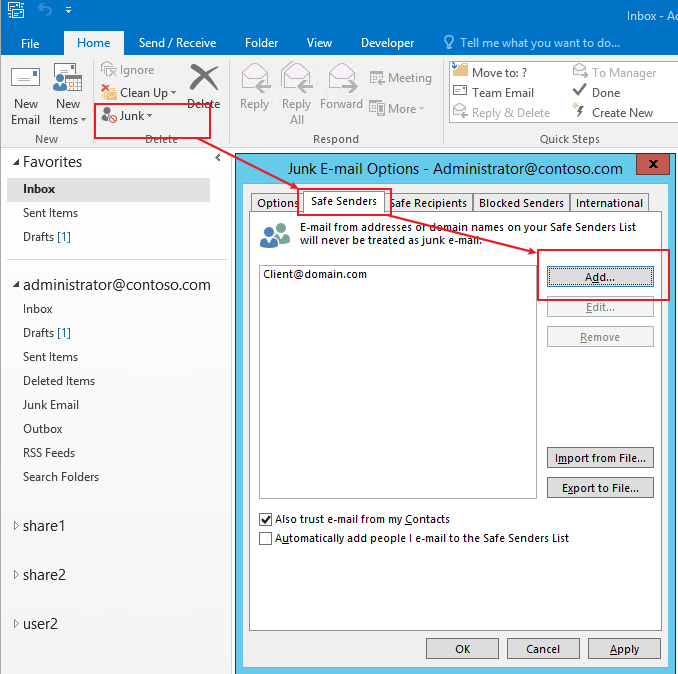The image size is (678, 674).
Task: Switch to the Folder ribbon tab
Action: (x=261, y=43)
